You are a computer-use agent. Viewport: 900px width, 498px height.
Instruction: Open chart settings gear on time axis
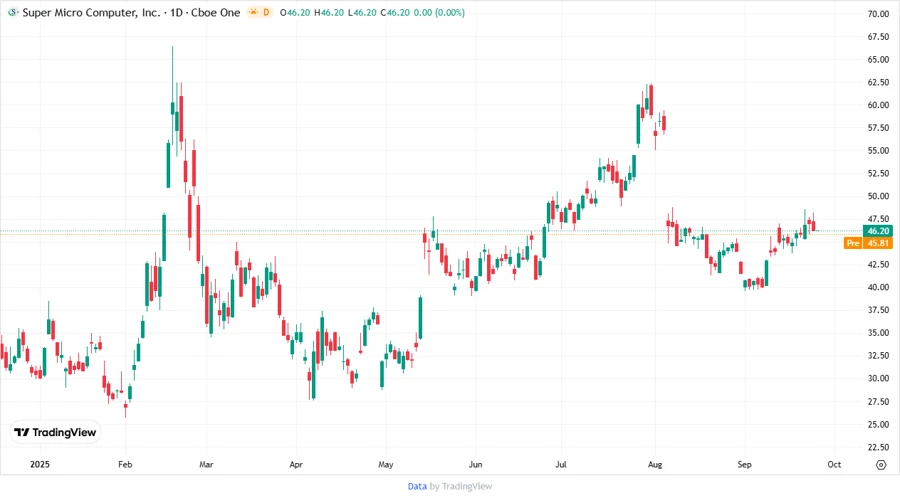tap(881, 465)
